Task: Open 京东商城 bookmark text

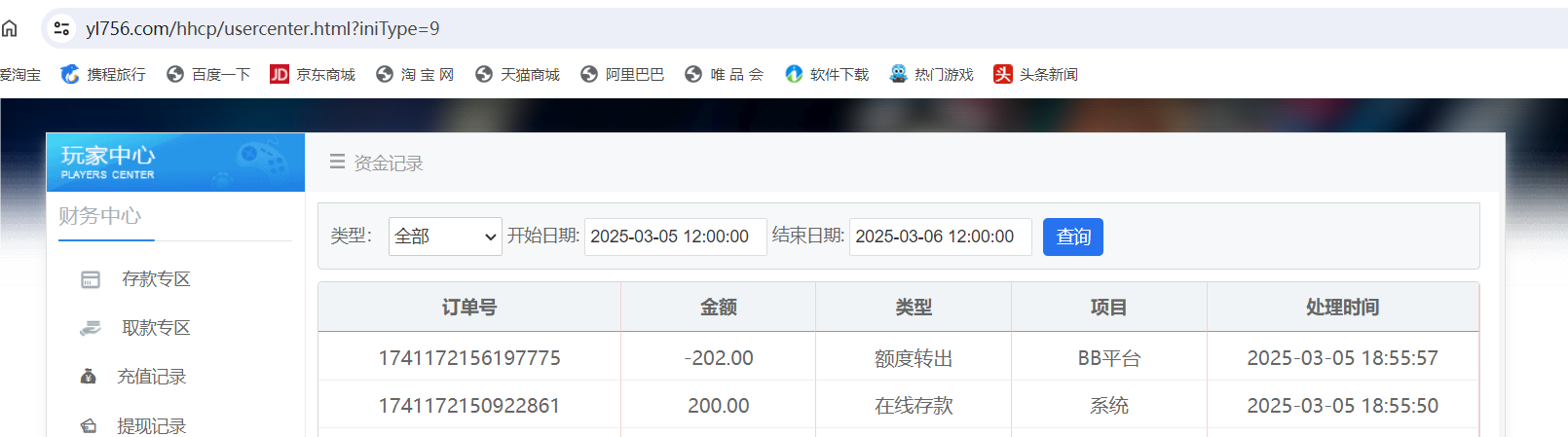Action: point(326,74)
